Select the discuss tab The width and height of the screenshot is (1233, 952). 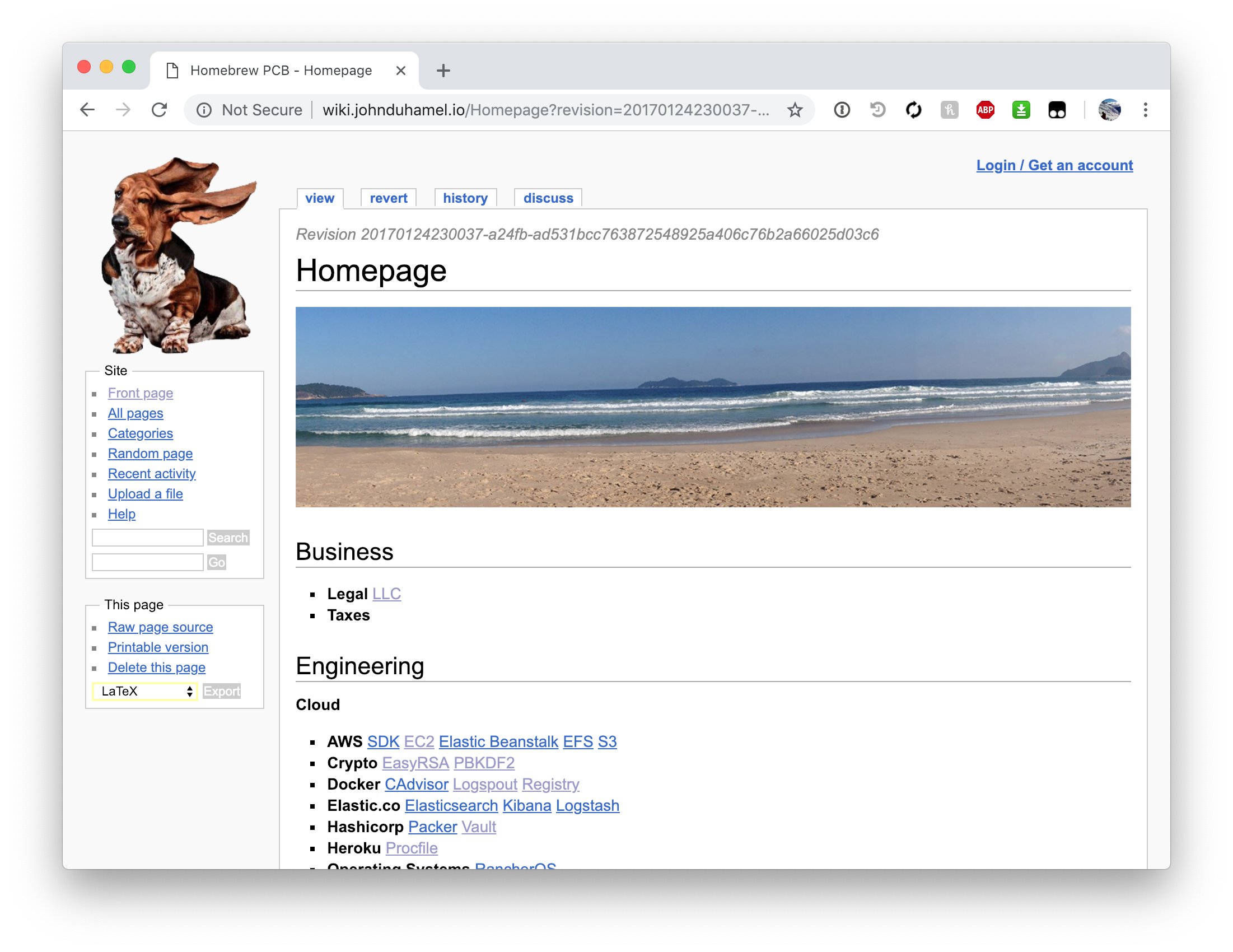coord(548,198)
